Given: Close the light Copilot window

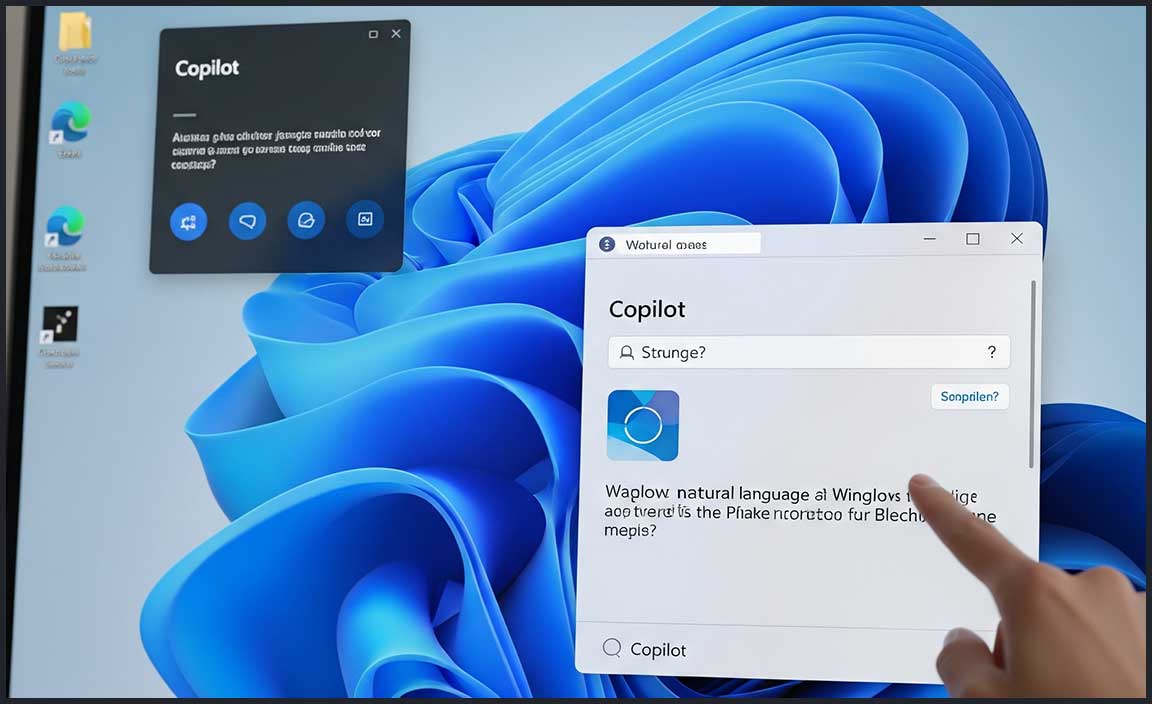Looking at the screenshot, I should point(1017,238).
